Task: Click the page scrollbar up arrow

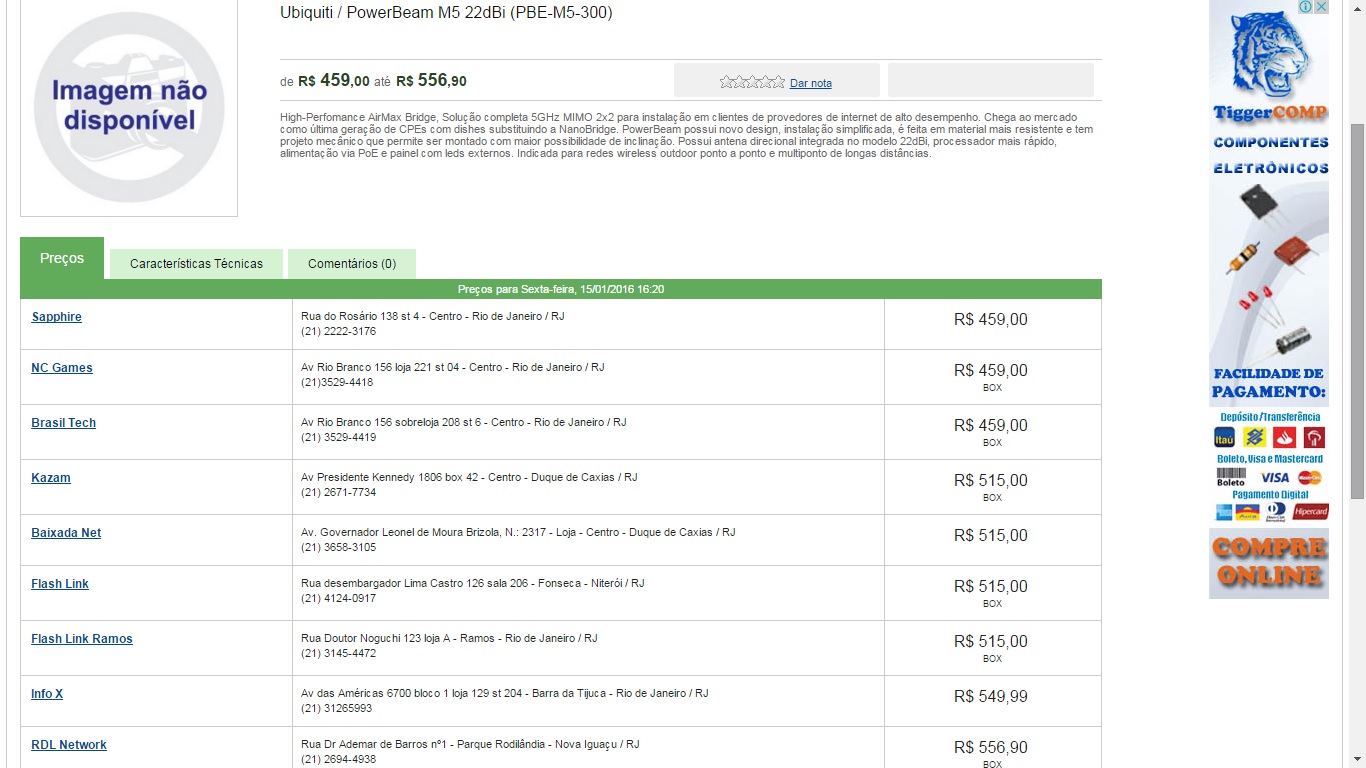Action: (1357, 8)
